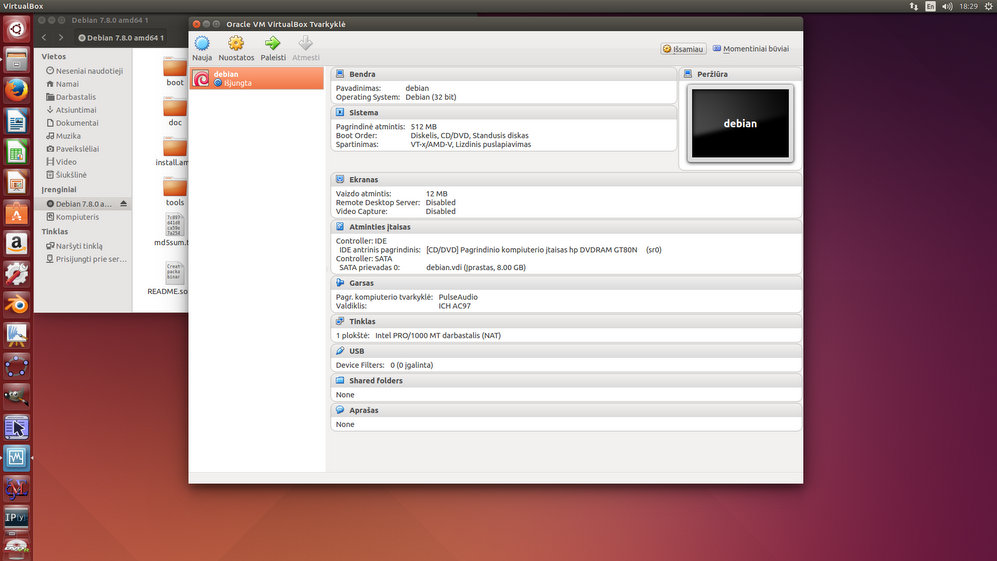Launch Blender from the dock
The width and height of the screenshot is (997, 561).
point(16,303)
